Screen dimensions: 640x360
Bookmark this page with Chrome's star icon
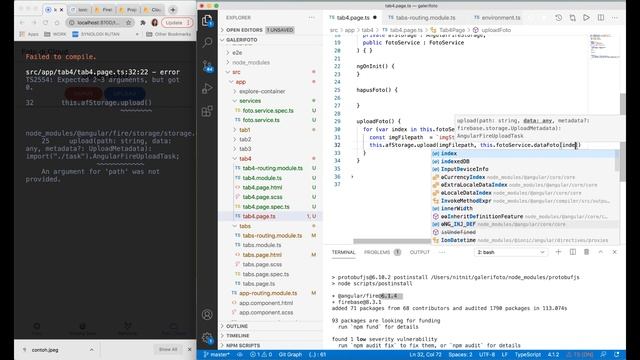click(x=129, y=22)
